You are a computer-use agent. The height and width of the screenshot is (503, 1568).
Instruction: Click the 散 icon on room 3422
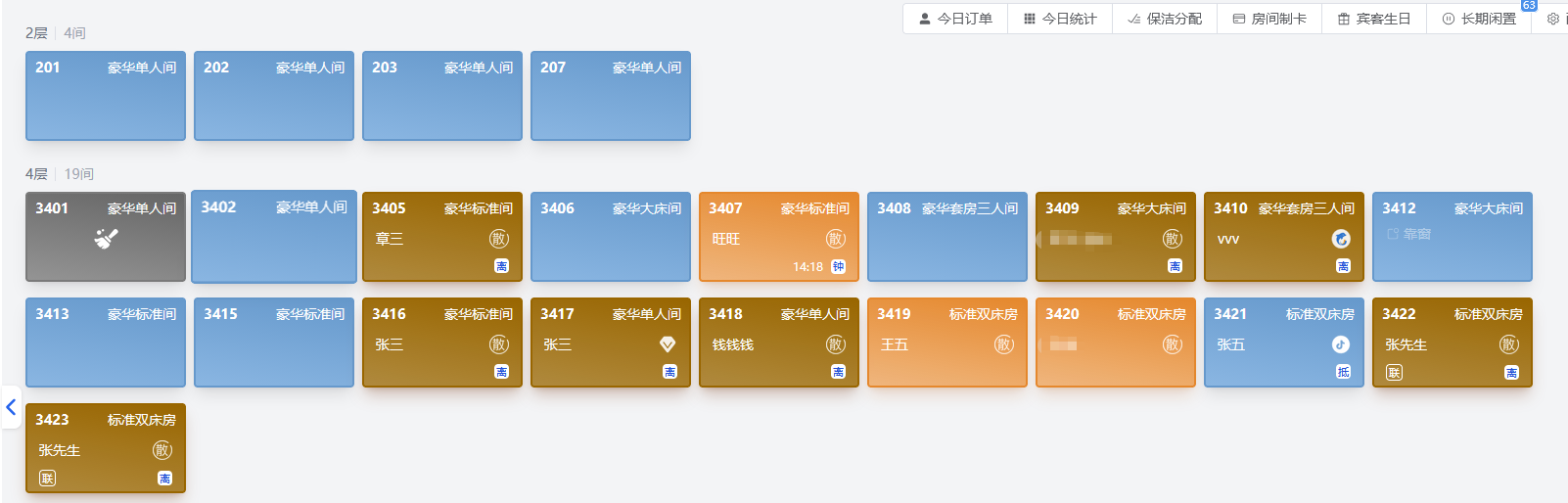pyautogui.click(x=1509, y=344)
